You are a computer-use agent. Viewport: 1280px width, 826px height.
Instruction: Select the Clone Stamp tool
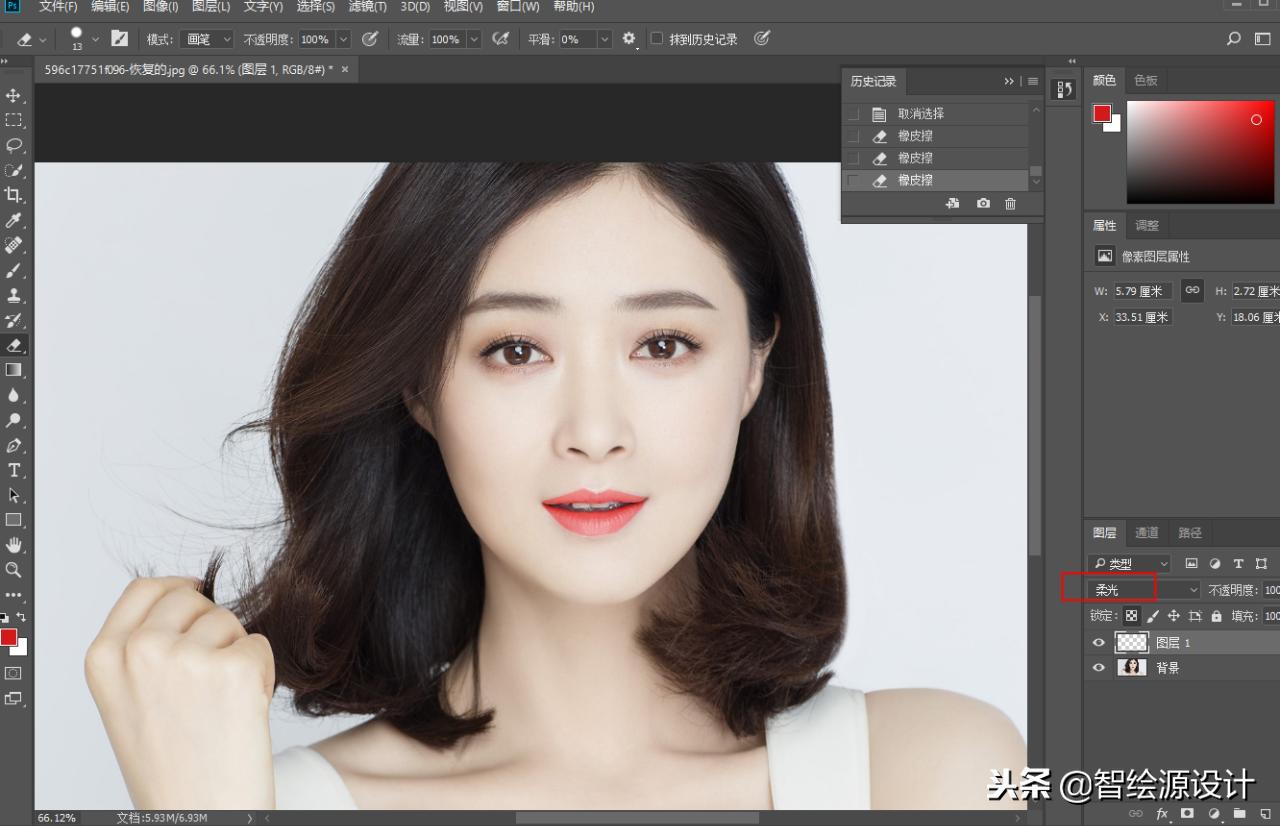click(14, 295)
